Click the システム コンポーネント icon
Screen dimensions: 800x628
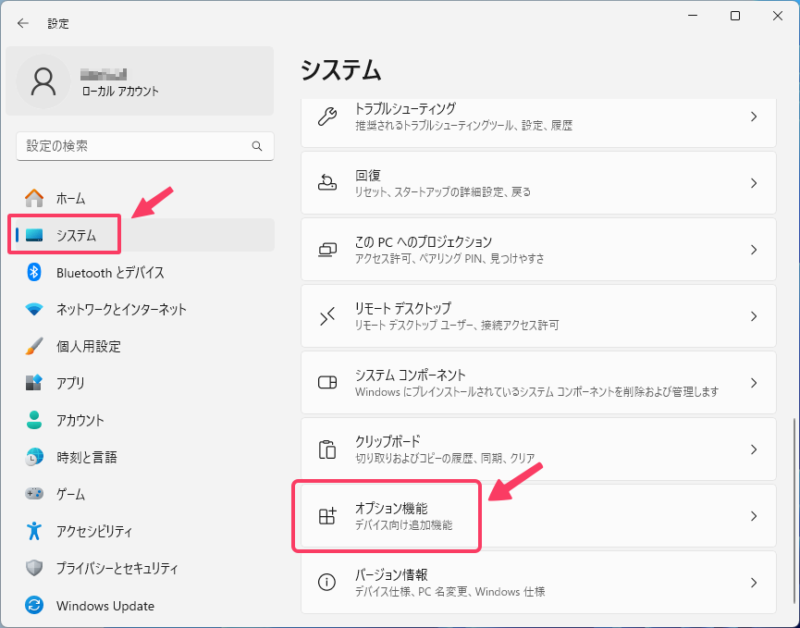point(327,383)
